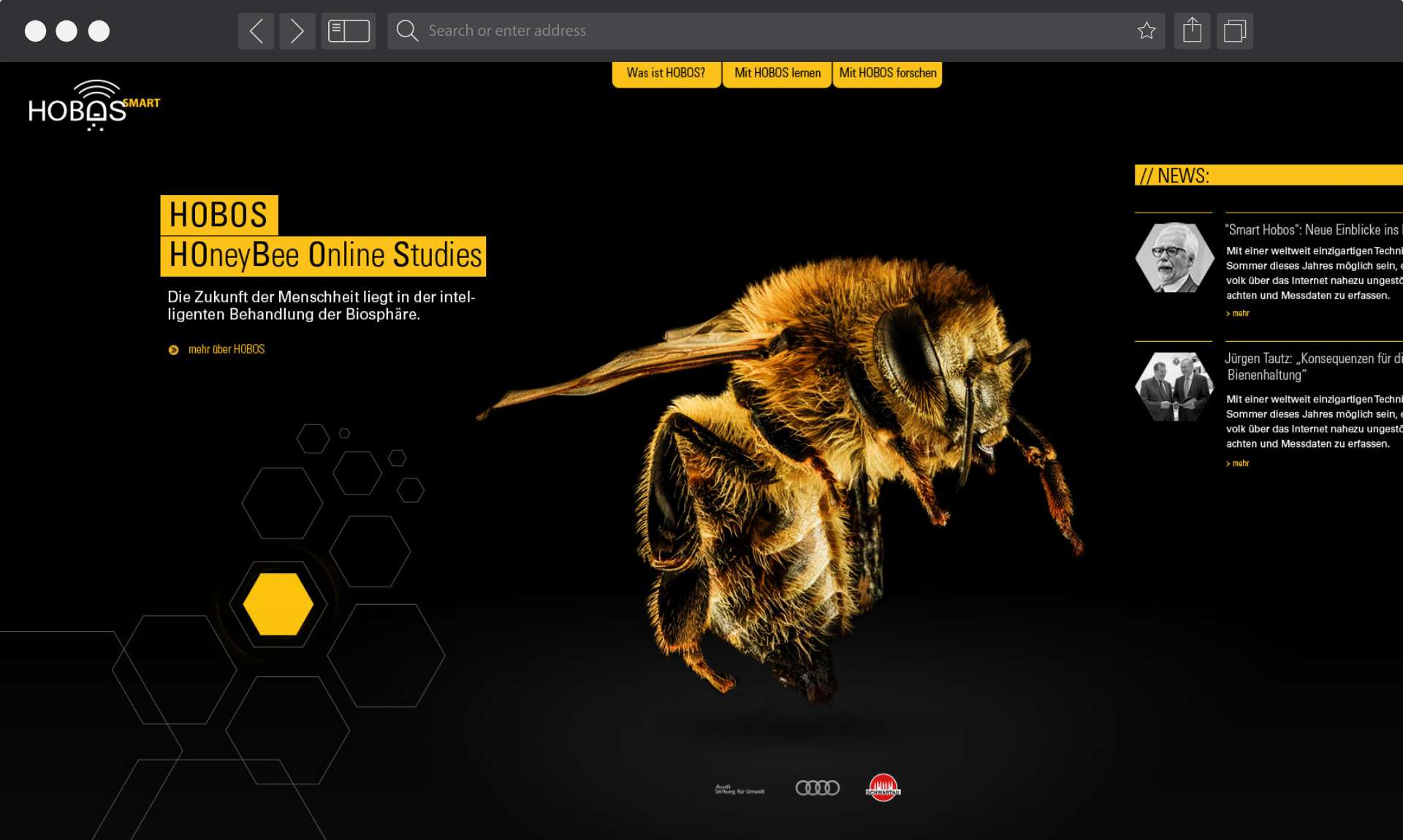
Task: Open the 'Smart Hobos: Neue Einblicke' headline
Action: pyautogui.click(x=1313, y=230)
